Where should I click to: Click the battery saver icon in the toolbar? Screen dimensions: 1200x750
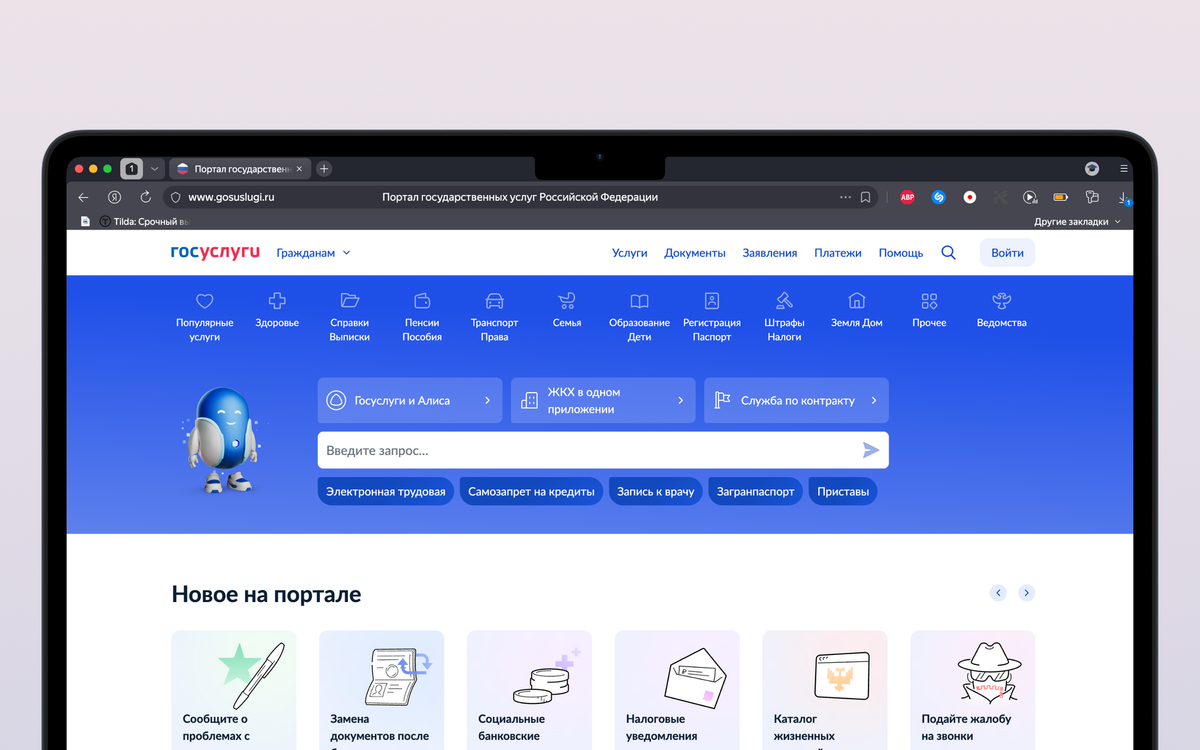pyautogui.click(x=1060, y=197)
